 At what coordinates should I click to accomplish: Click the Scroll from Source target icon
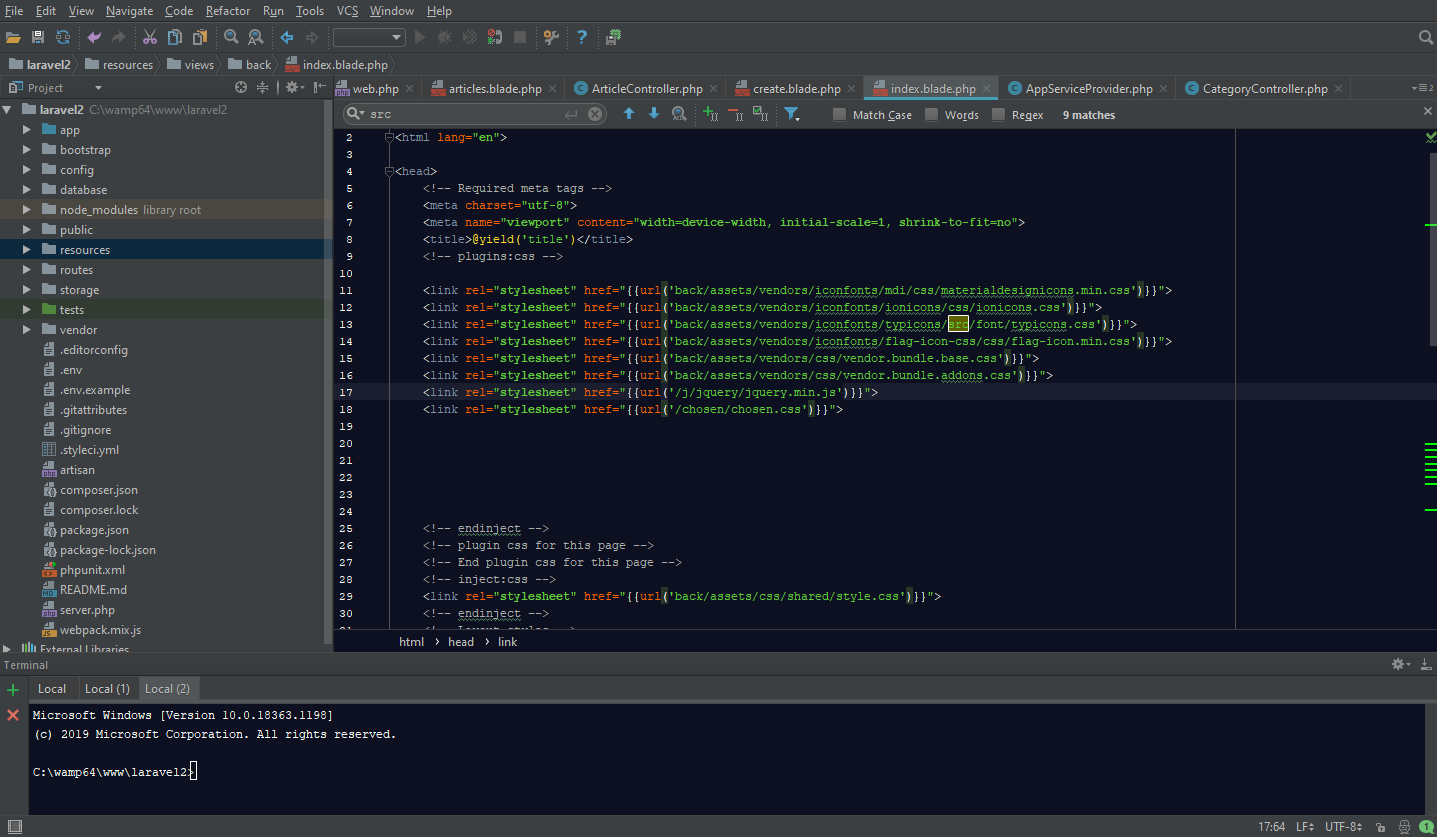tap(240, 88)
